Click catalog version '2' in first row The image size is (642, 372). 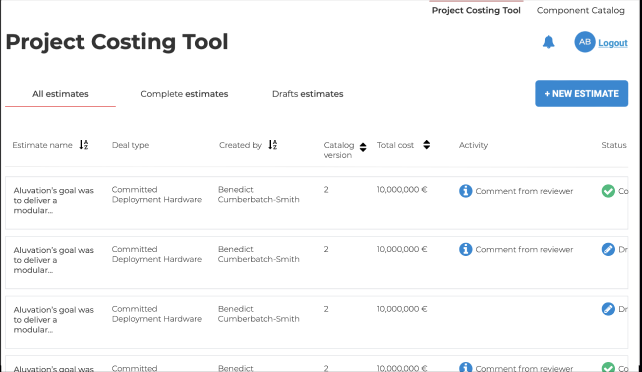coord(326,189)
